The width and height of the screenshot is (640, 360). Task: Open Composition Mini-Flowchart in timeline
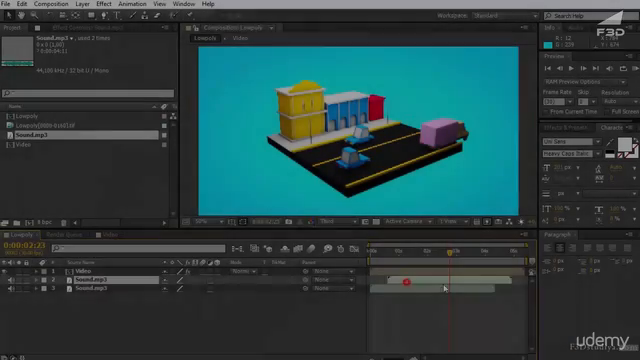[237, 249]
